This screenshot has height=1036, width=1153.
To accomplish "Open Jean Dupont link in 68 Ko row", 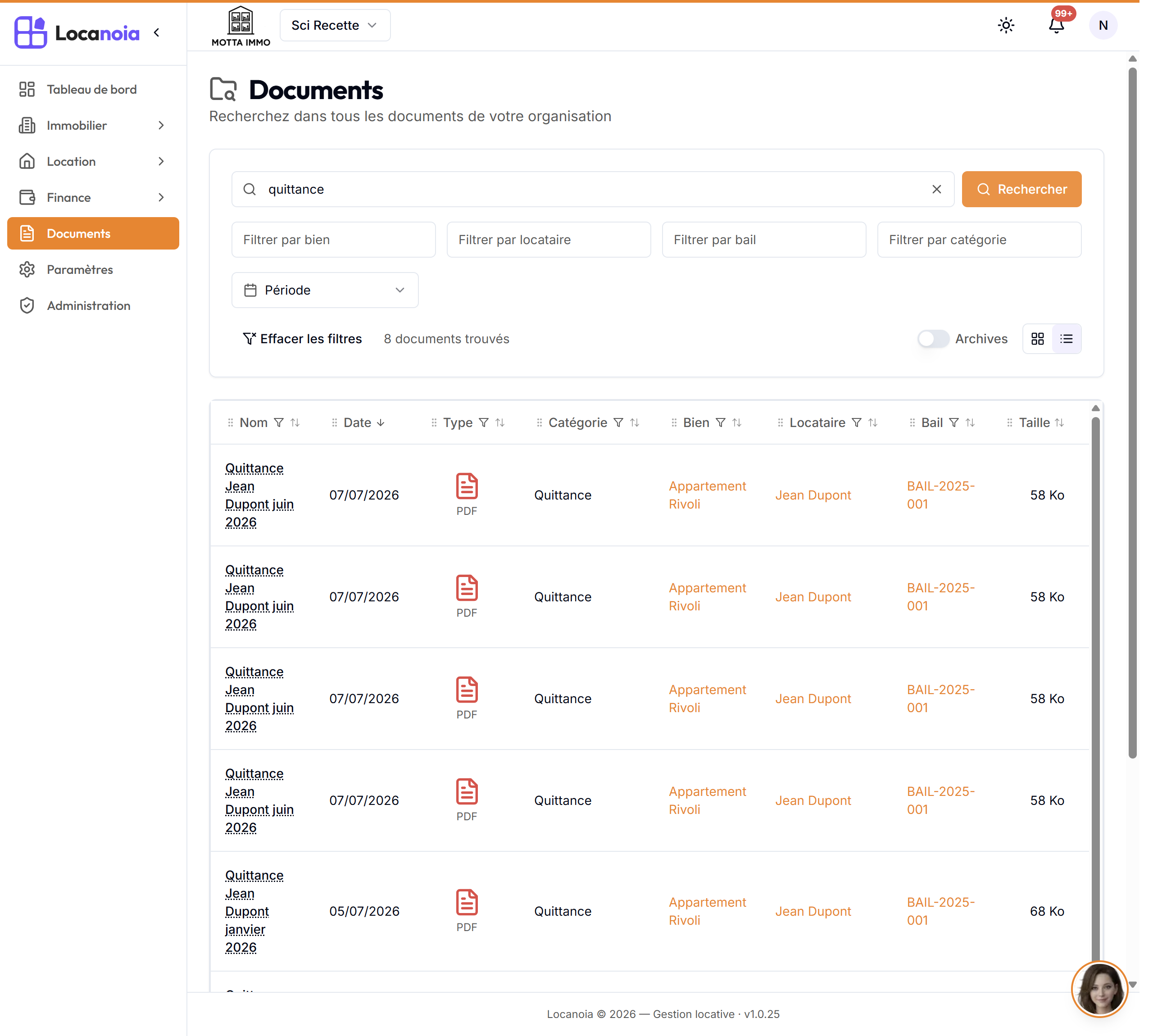I will [x=813, y=912].
